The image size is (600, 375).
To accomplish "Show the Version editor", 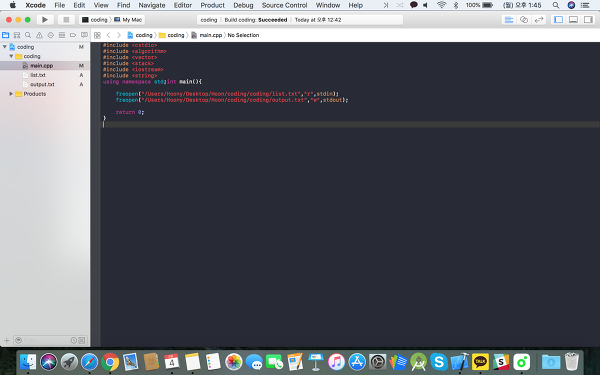I will point(539,20).
